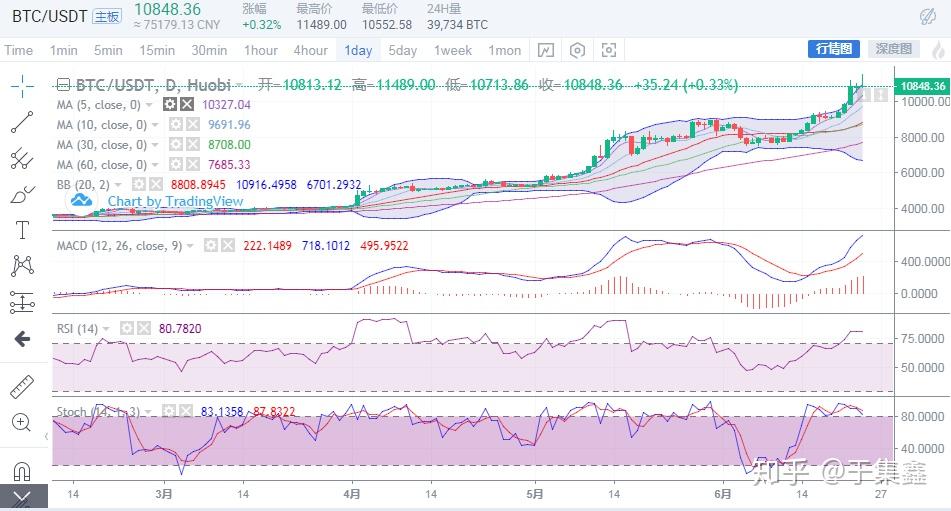
Task: Open the indicators chart icon
Action: [x=546, y=50]
